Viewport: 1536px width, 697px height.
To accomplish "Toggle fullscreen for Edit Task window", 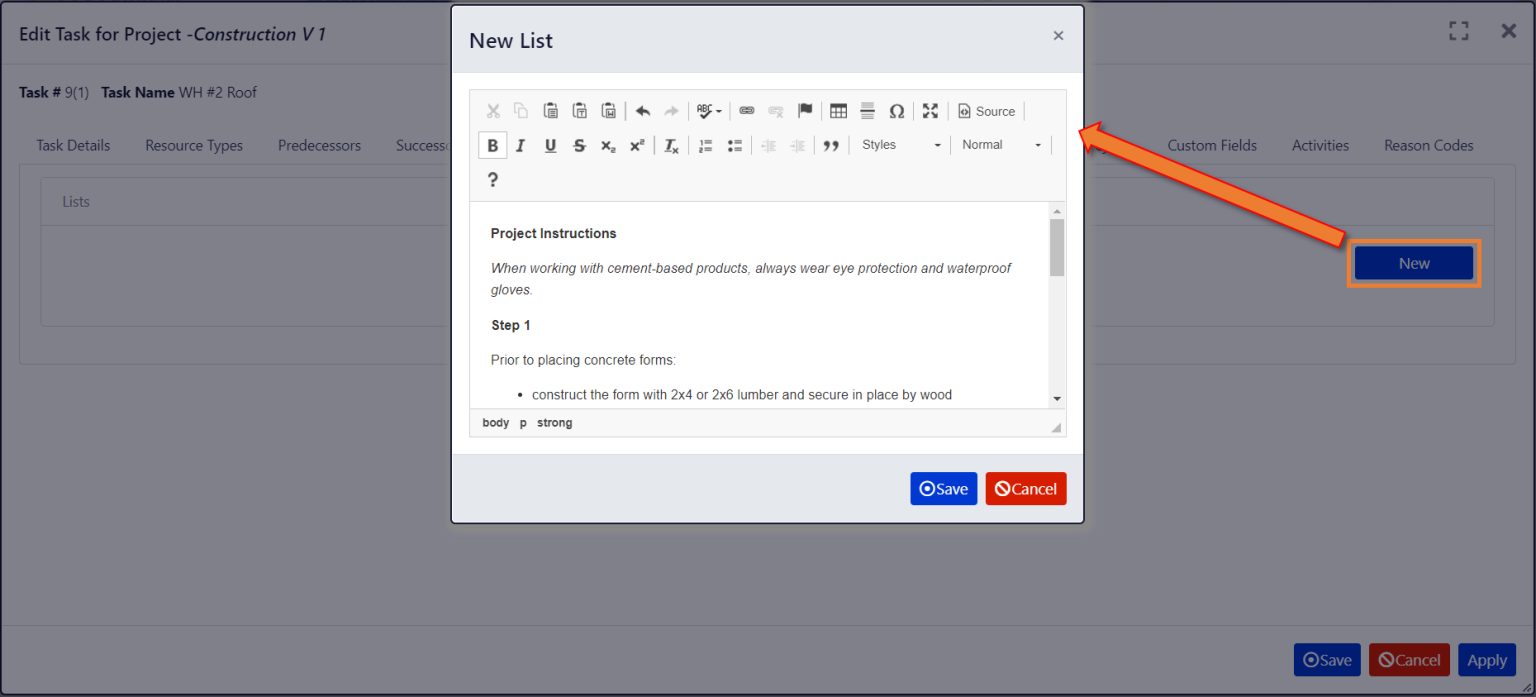I will click(x=1459, y=31).
